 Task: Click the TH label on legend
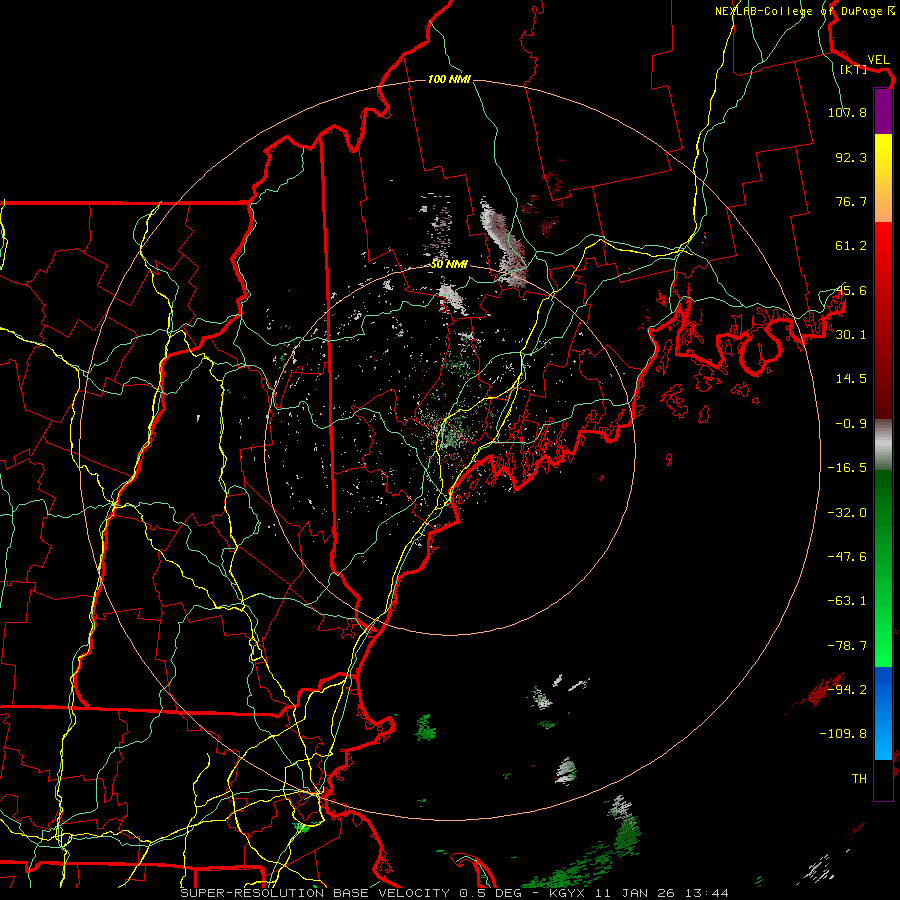[x=859, y=779]
